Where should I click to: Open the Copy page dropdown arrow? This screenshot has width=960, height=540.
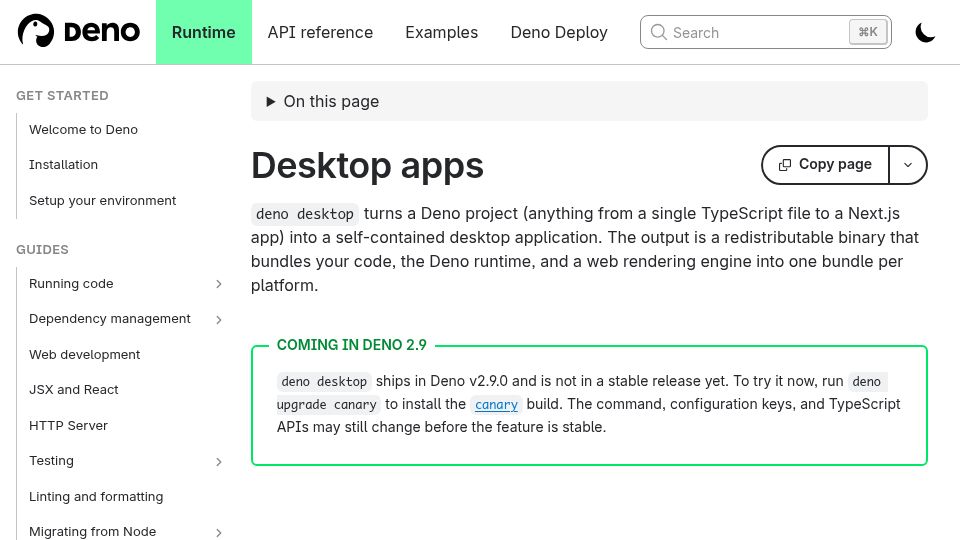[908, 165]
